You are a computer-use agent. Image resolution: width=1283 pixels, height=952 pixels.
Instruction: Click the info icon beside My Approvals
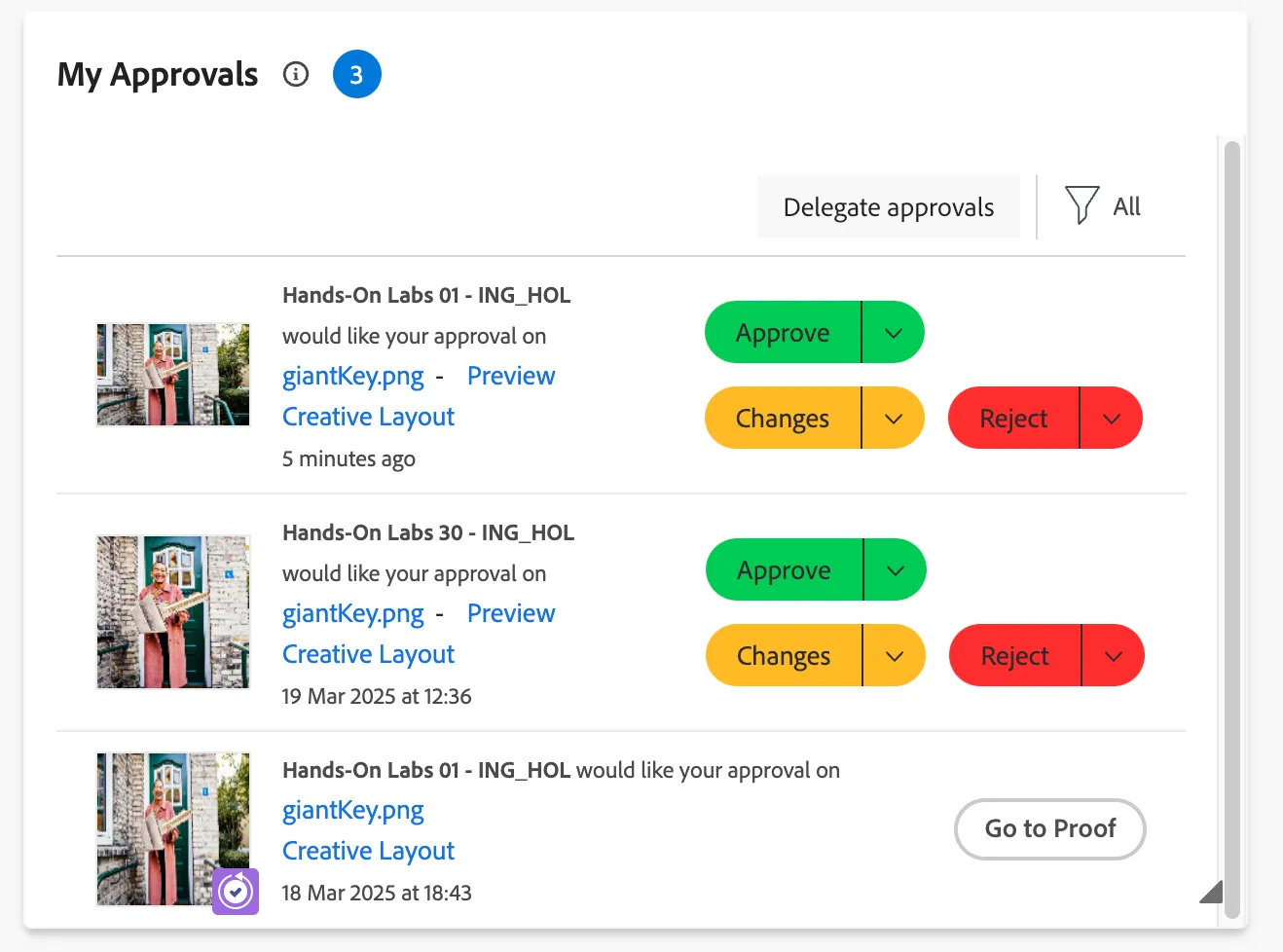coord(296,74)
